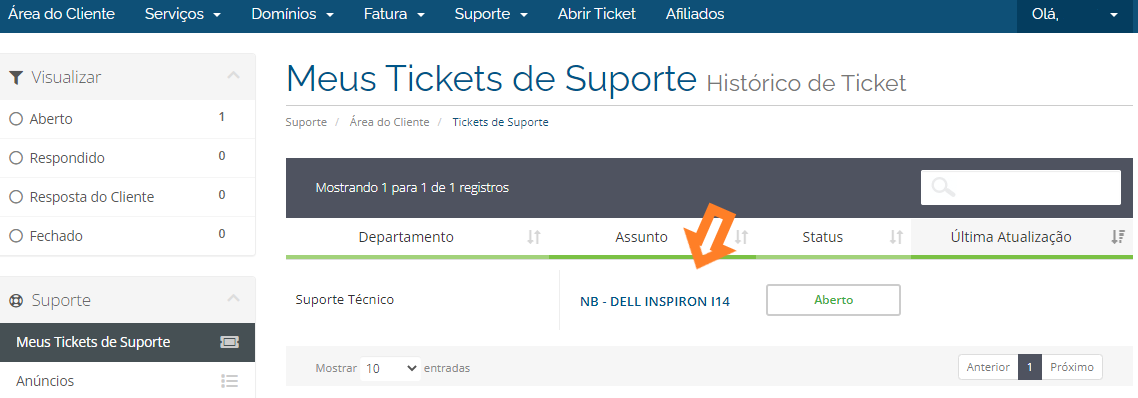Open ticket NB - DELL INSPIRON I14

point(655,301)
